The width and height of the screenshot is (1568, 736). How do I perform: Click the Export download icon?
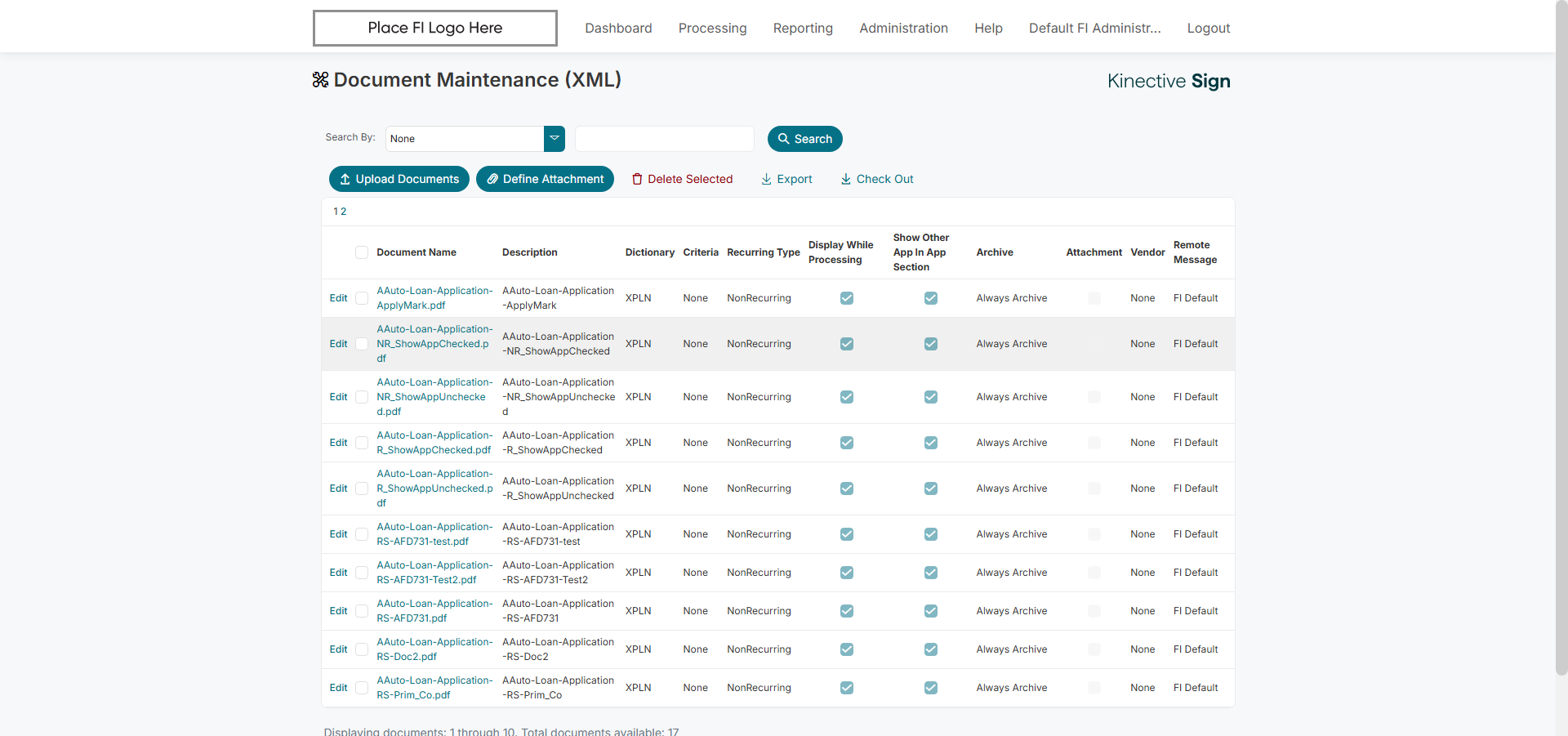point(766,180)
